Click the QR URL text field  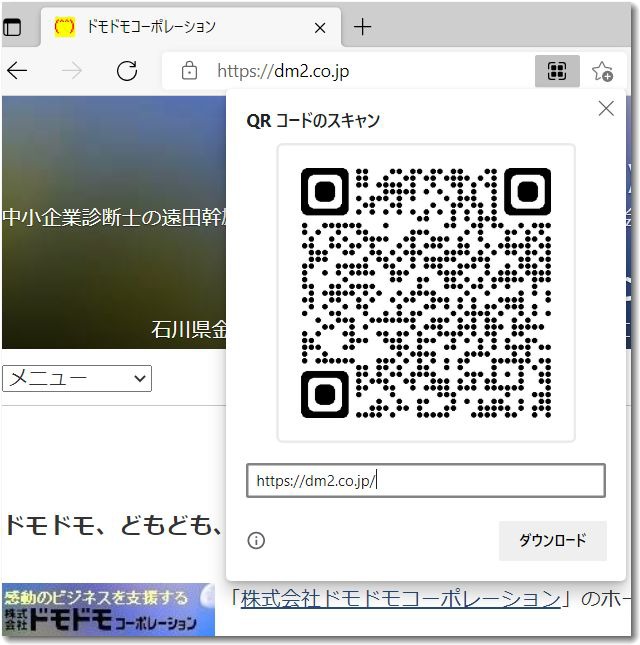[426, 480]
